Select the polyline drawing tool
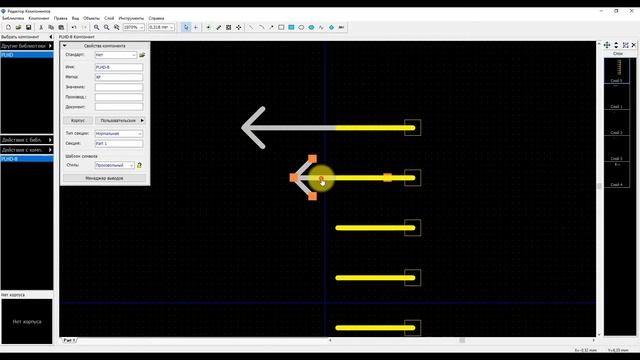The height and width of the screenshot is (360, 640). tap(321, 27)
